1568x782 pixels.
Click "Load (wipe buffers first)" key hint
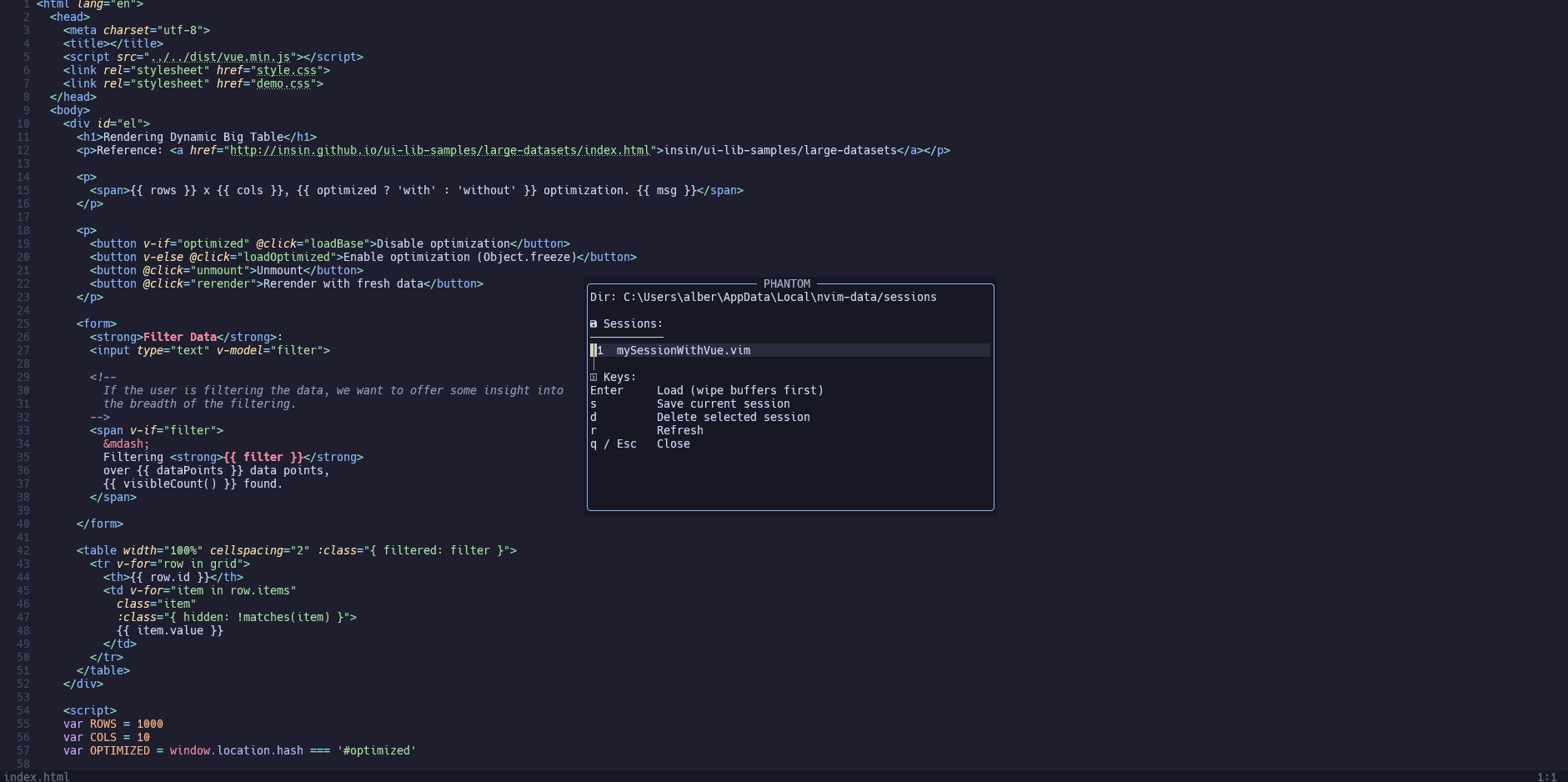coord(739,391)
